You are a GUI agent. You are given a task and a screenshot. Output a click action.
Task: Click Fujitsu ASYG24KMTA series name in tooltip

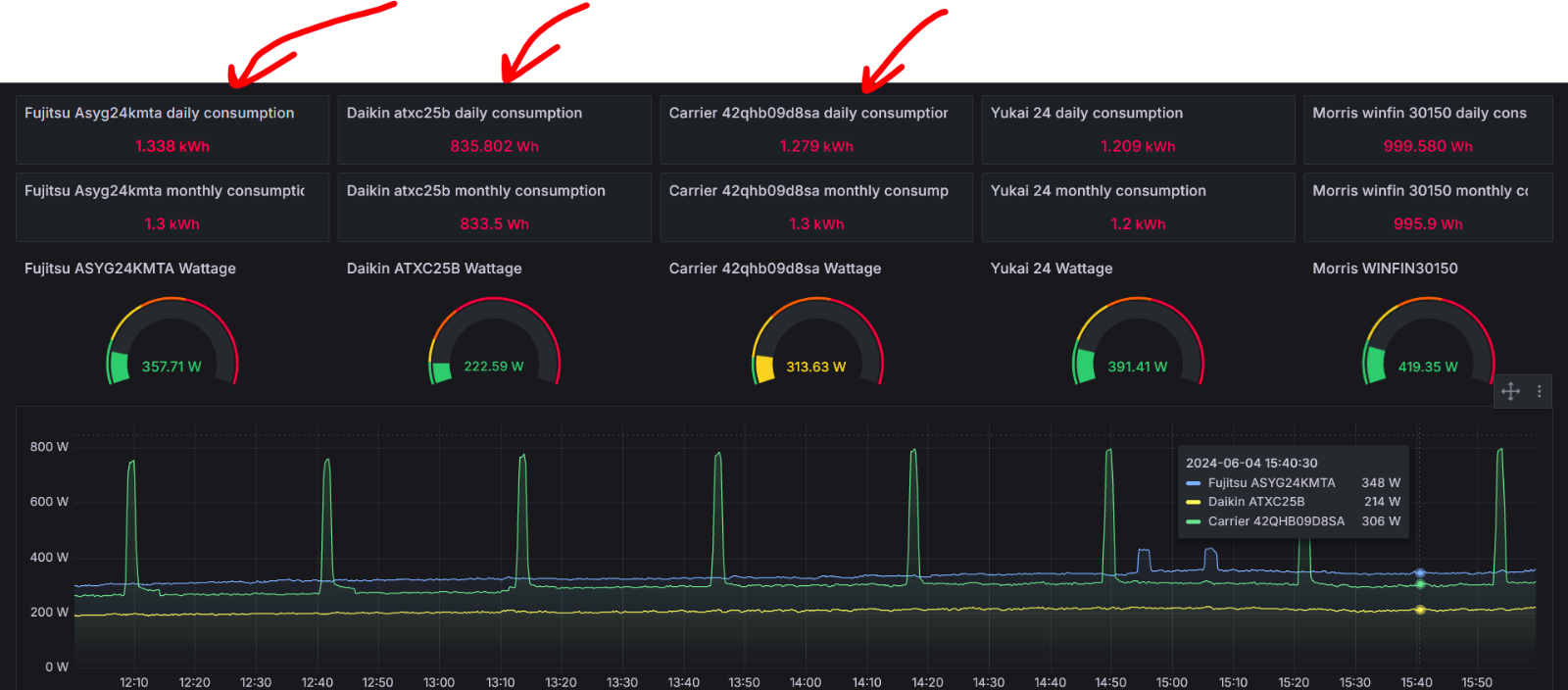coord(1272,483)
